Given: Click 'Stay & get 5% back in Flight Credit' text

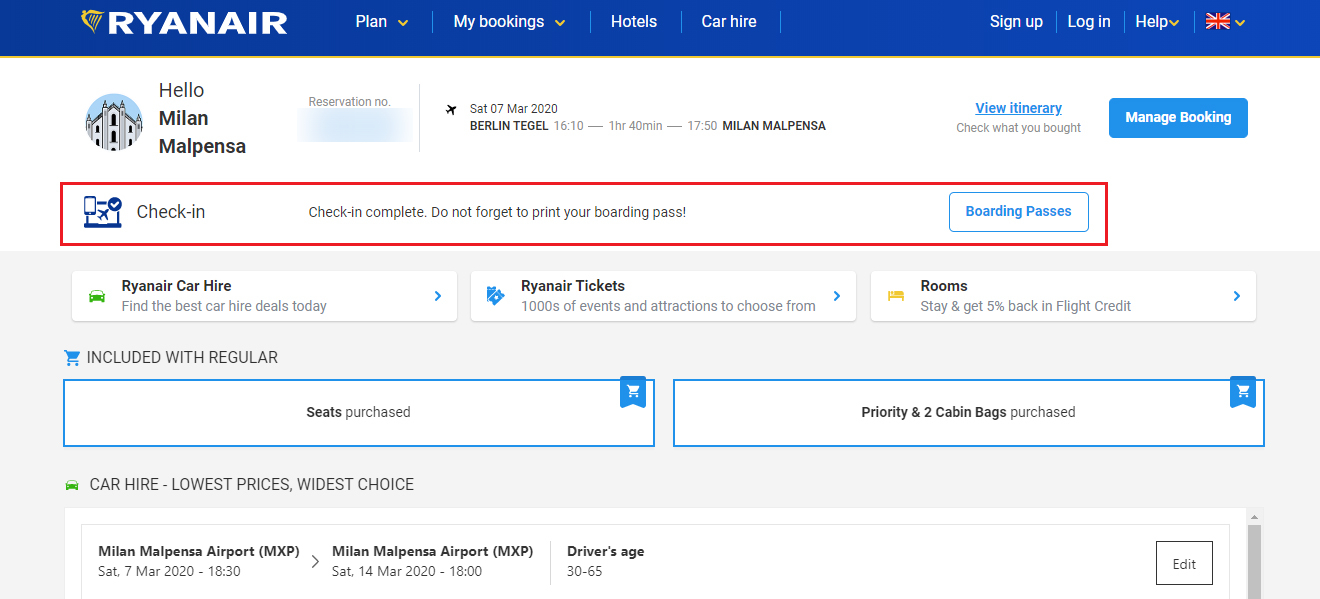Looking at the screenshot, I should pos(1026,306).
